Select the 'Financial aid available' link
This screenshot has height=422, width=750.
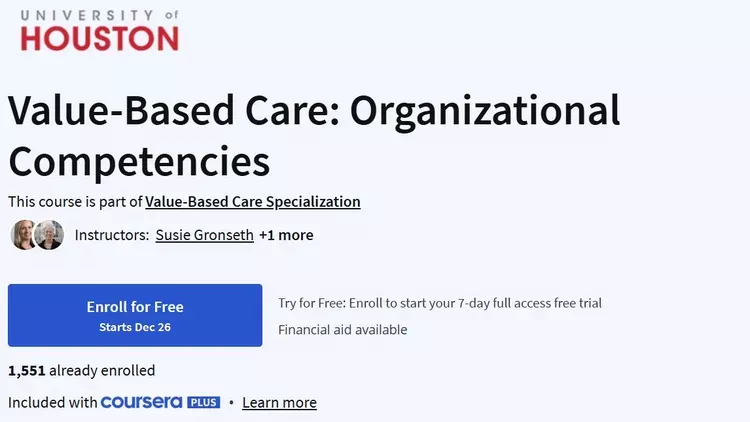click(342, 330)
